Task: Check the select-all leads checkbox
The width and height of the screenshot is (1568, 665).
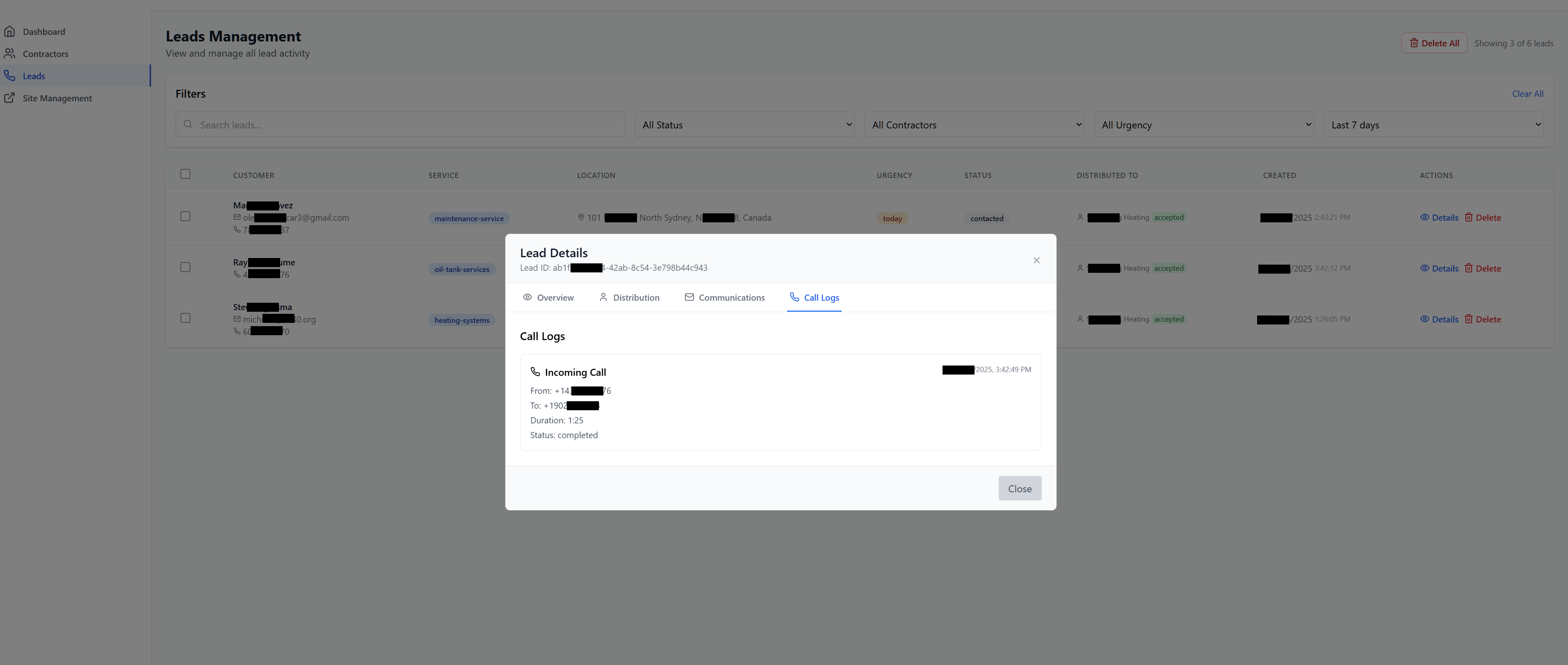Action: tap(186, 174)
